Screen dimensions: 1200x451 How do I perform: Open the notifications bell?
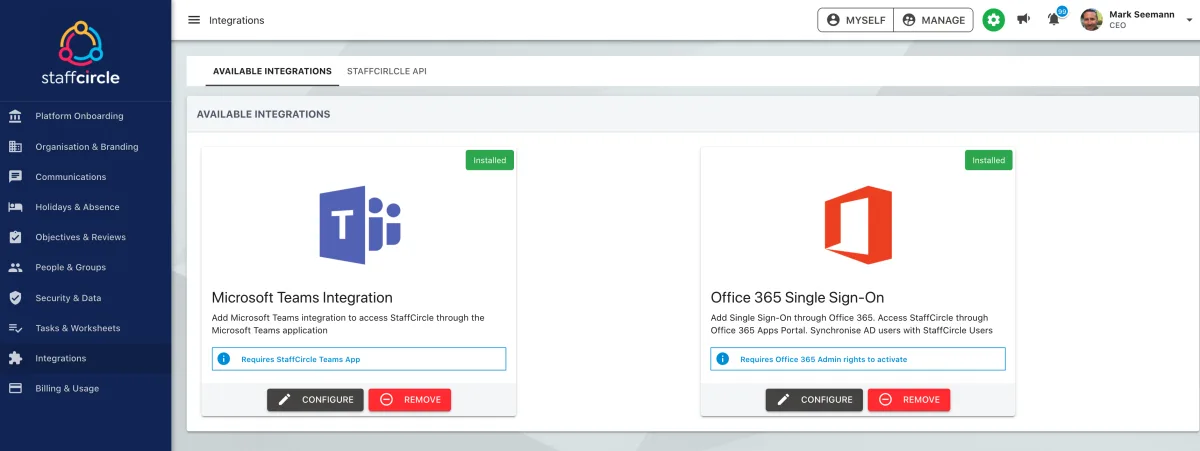(x=1054, y=19)
